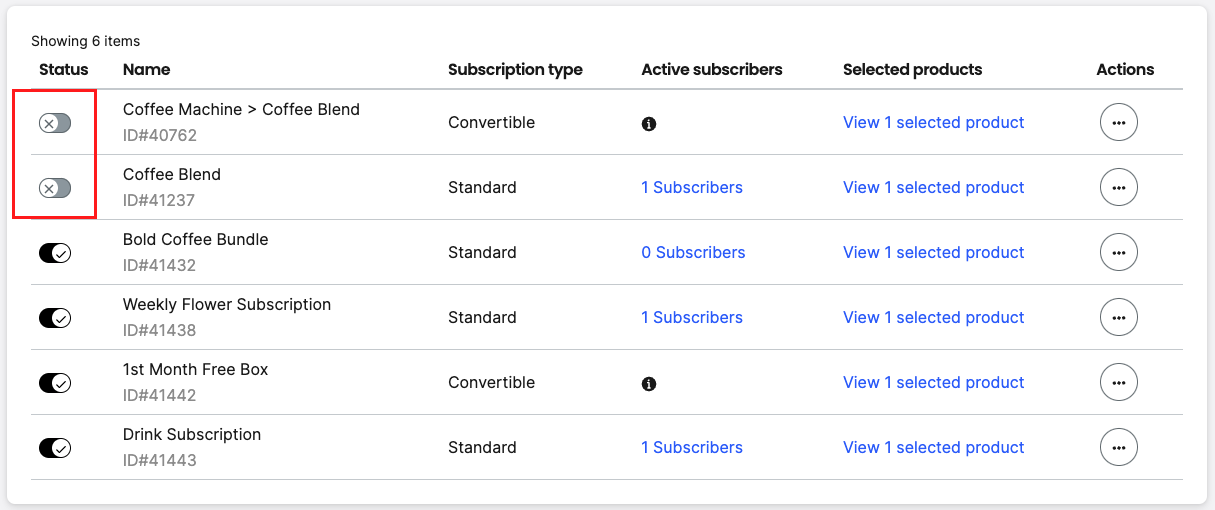Turn off Weekly Flower Subscription toggle

click(x=55, y=318)
